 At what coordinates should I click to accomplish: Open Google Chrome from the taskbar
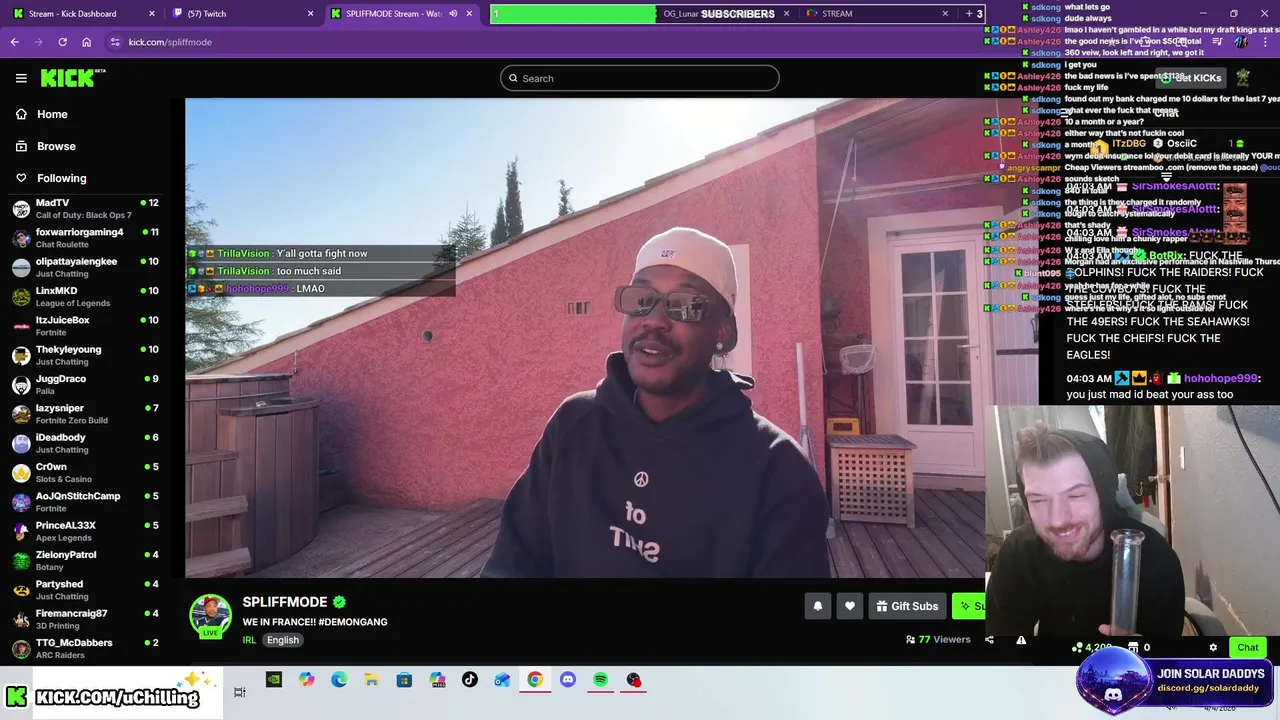pyautogui.click(x=535, y=680)
